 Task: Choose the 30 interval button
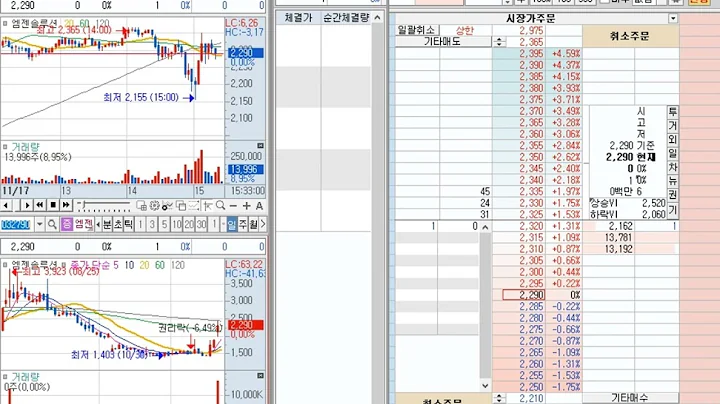[x=201, y=224]
